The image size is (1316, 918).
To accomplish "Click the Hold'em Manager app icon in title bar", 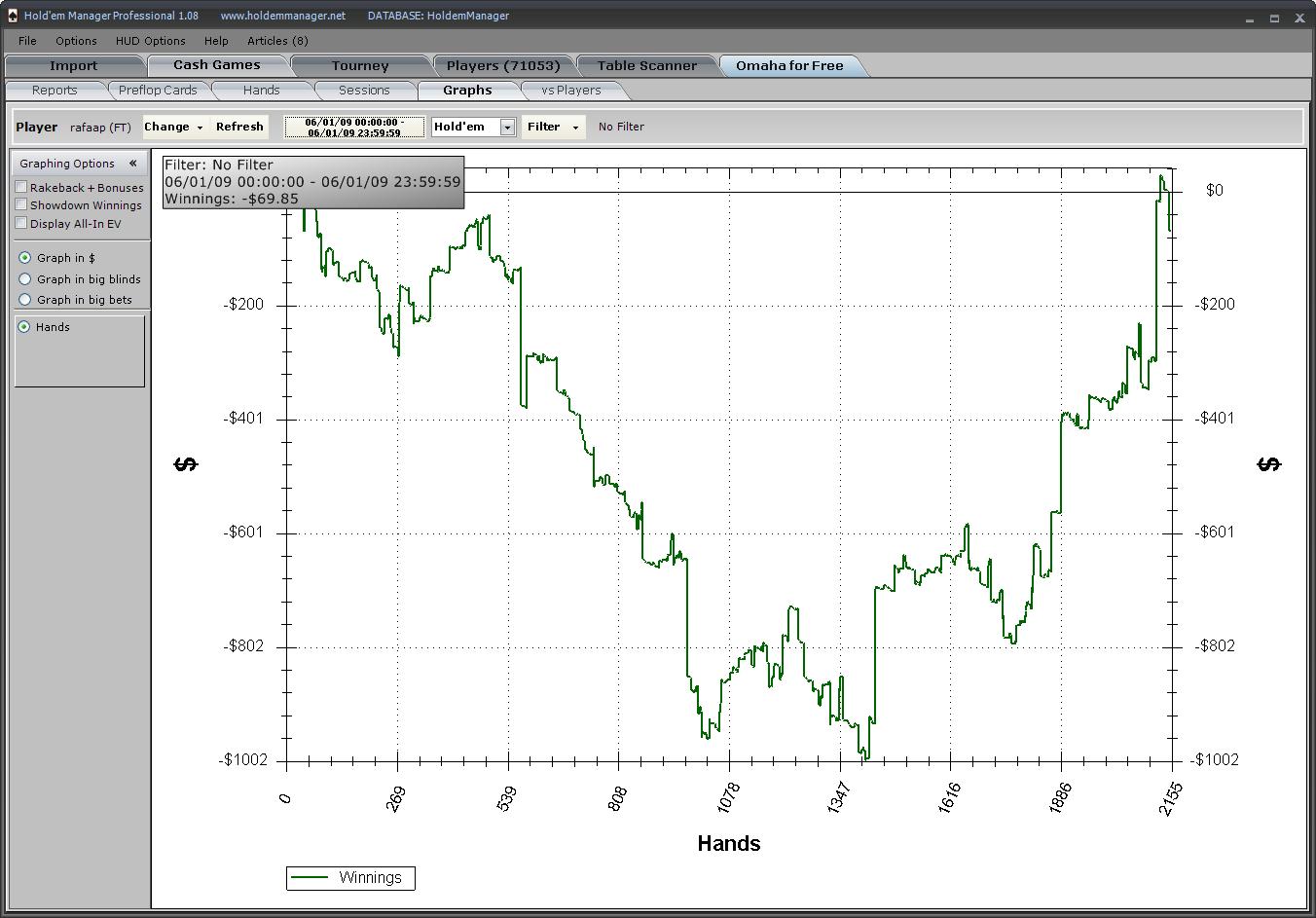I will (12, 16).
